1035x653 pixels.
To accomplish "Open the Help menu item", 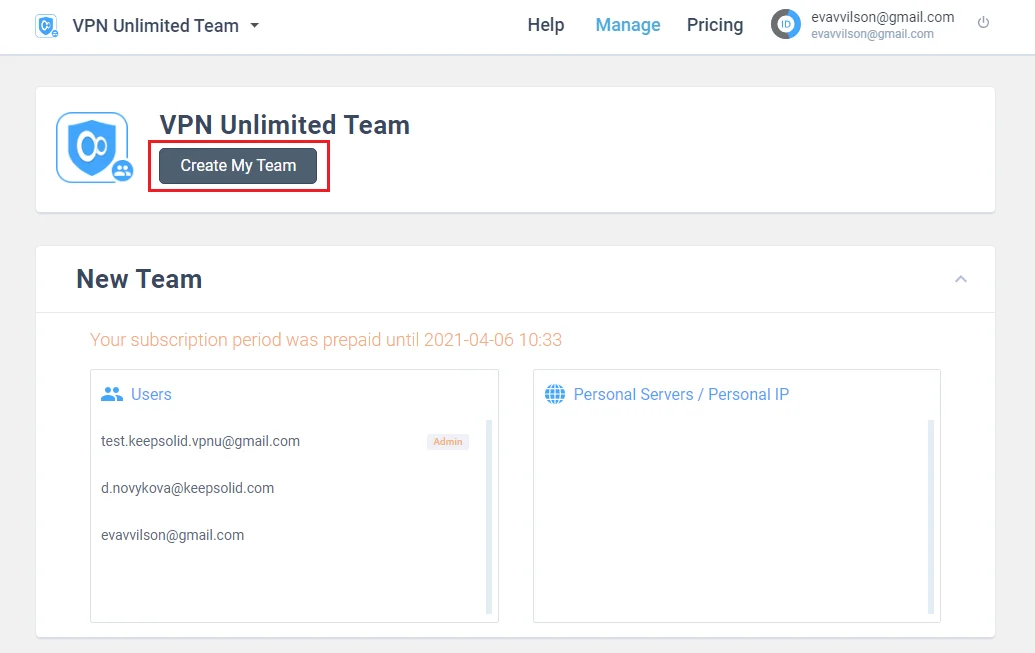I will [546, 25].
